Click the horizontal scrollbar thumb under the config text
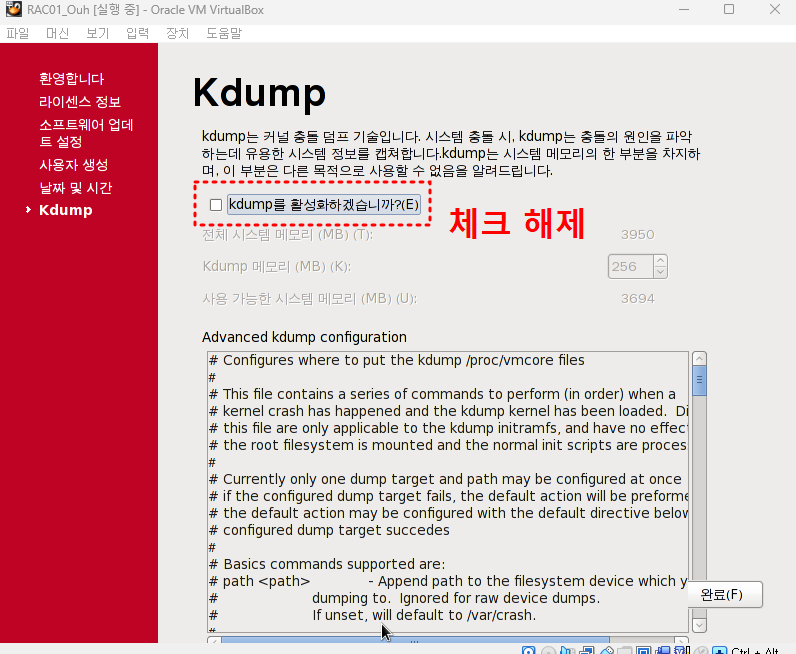The width and height of the screenshot is (796, 654). (415, 641)
